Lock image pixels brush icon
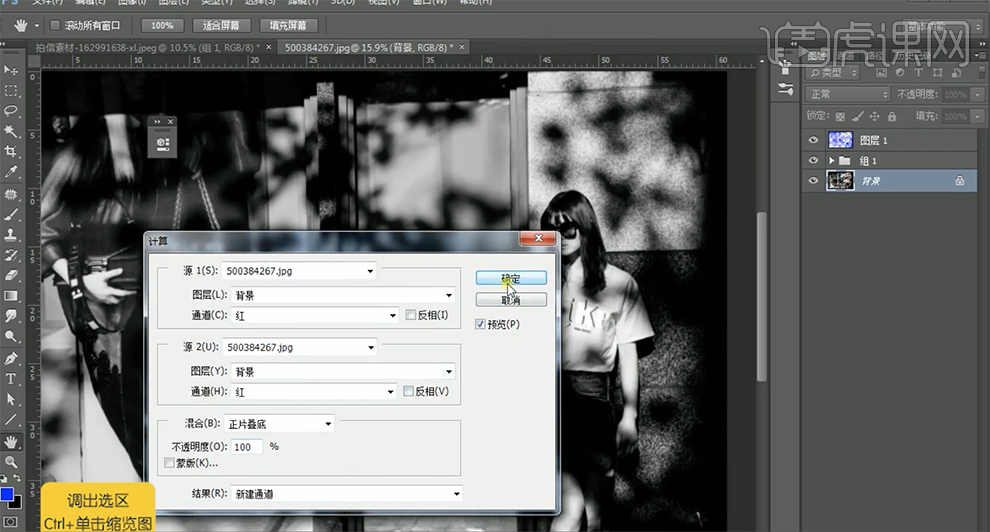Viewport: 990px width, 532px height. pyautogui.click(x=857, y=116)
